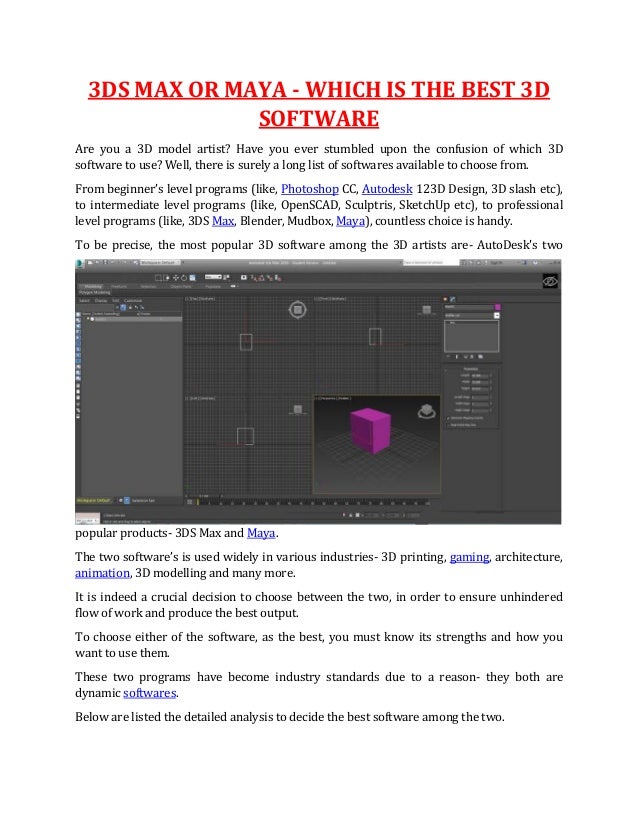Click the ViewCube in the Left viewport

tap(298, 409)
